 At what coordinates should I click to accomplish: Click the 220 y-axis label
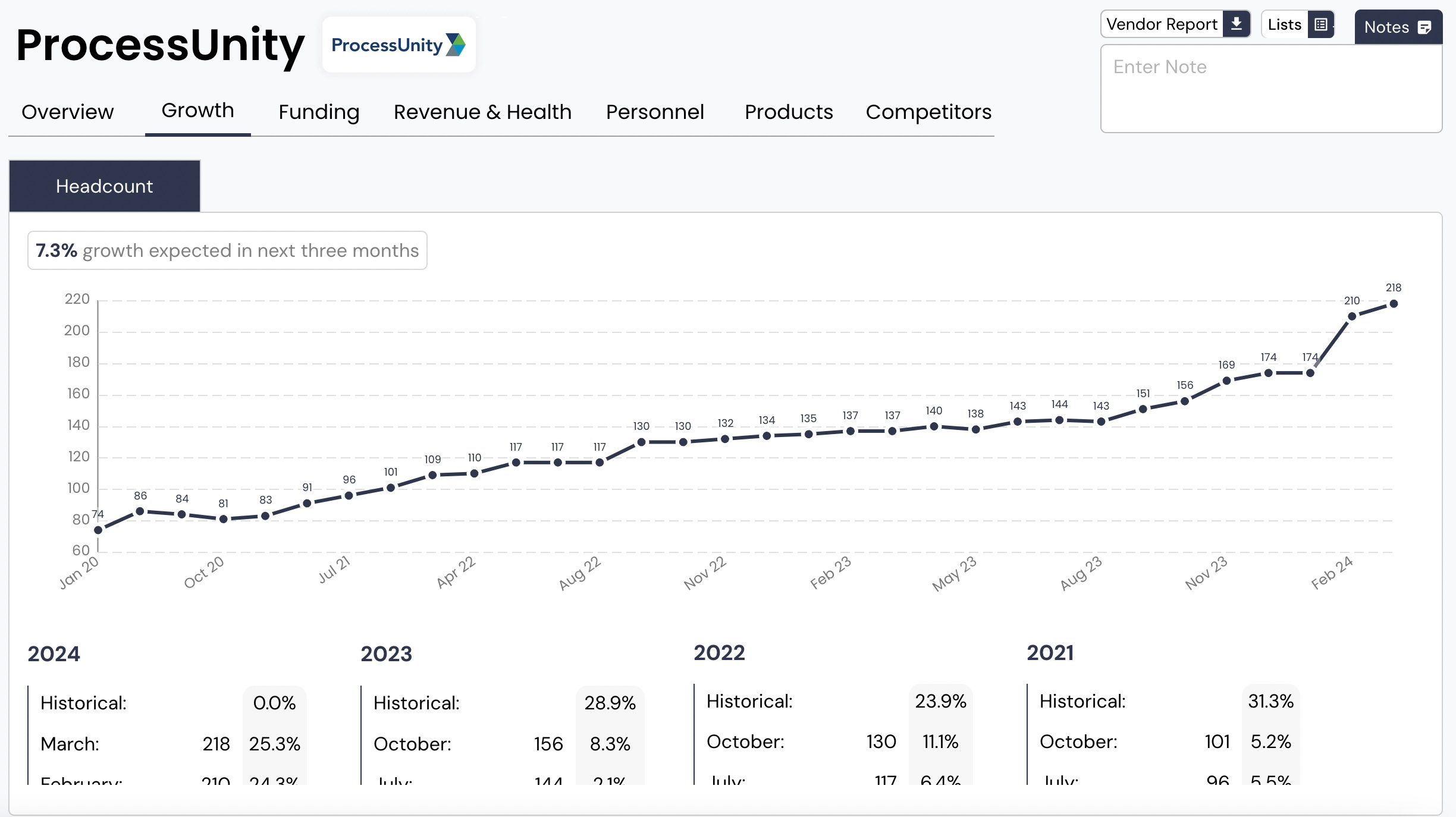pos(77,299)
